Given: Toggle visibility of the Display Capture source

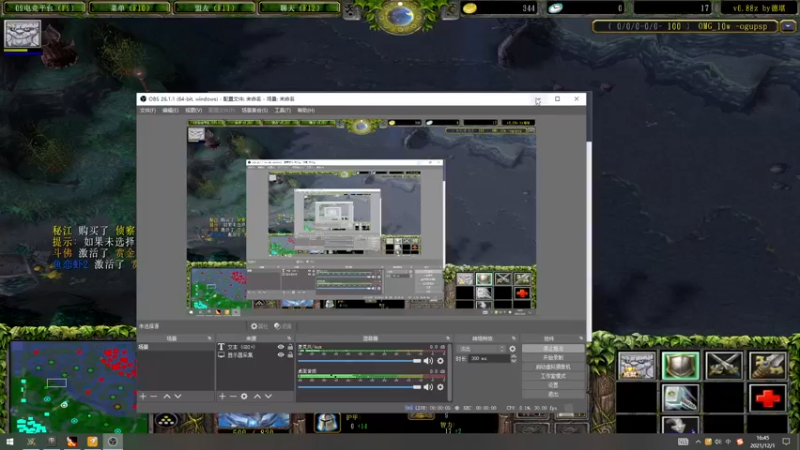Looking at the screenshot, I should [x=281, y=355].
